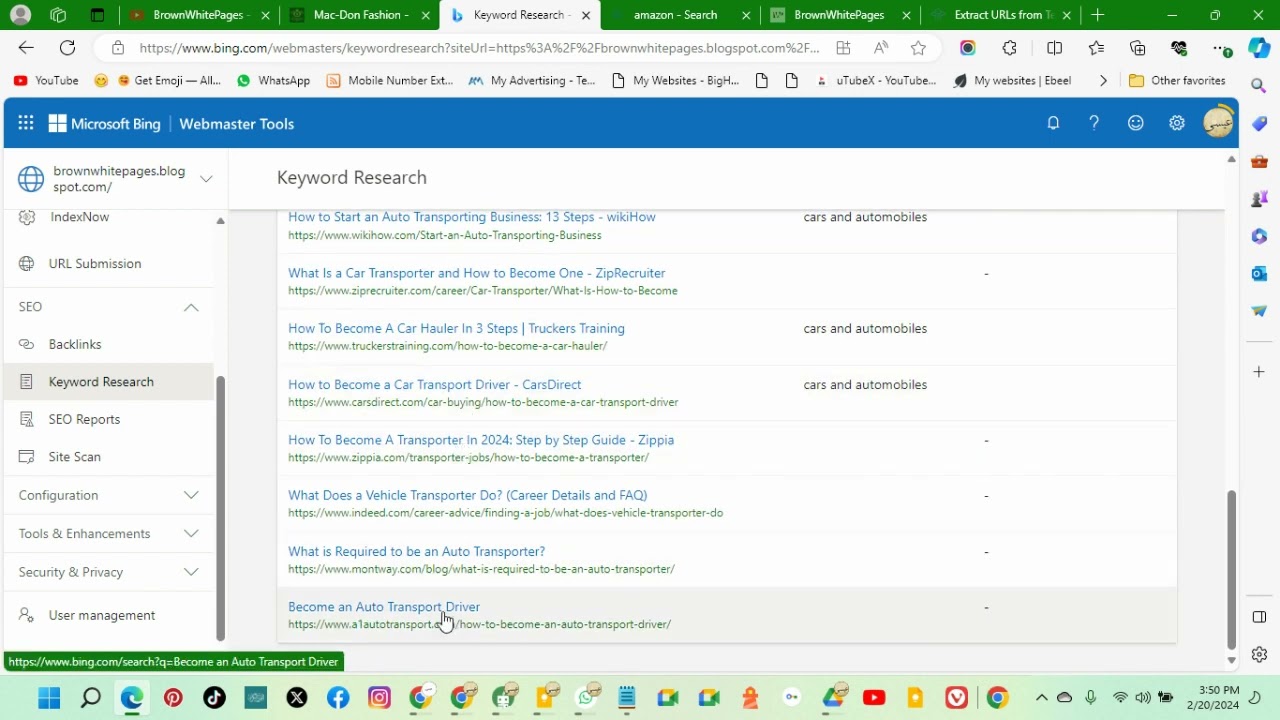Open Webmaster Tools settings gear
This screenshot has width=1280, height=720.
tap(1177, 123)
